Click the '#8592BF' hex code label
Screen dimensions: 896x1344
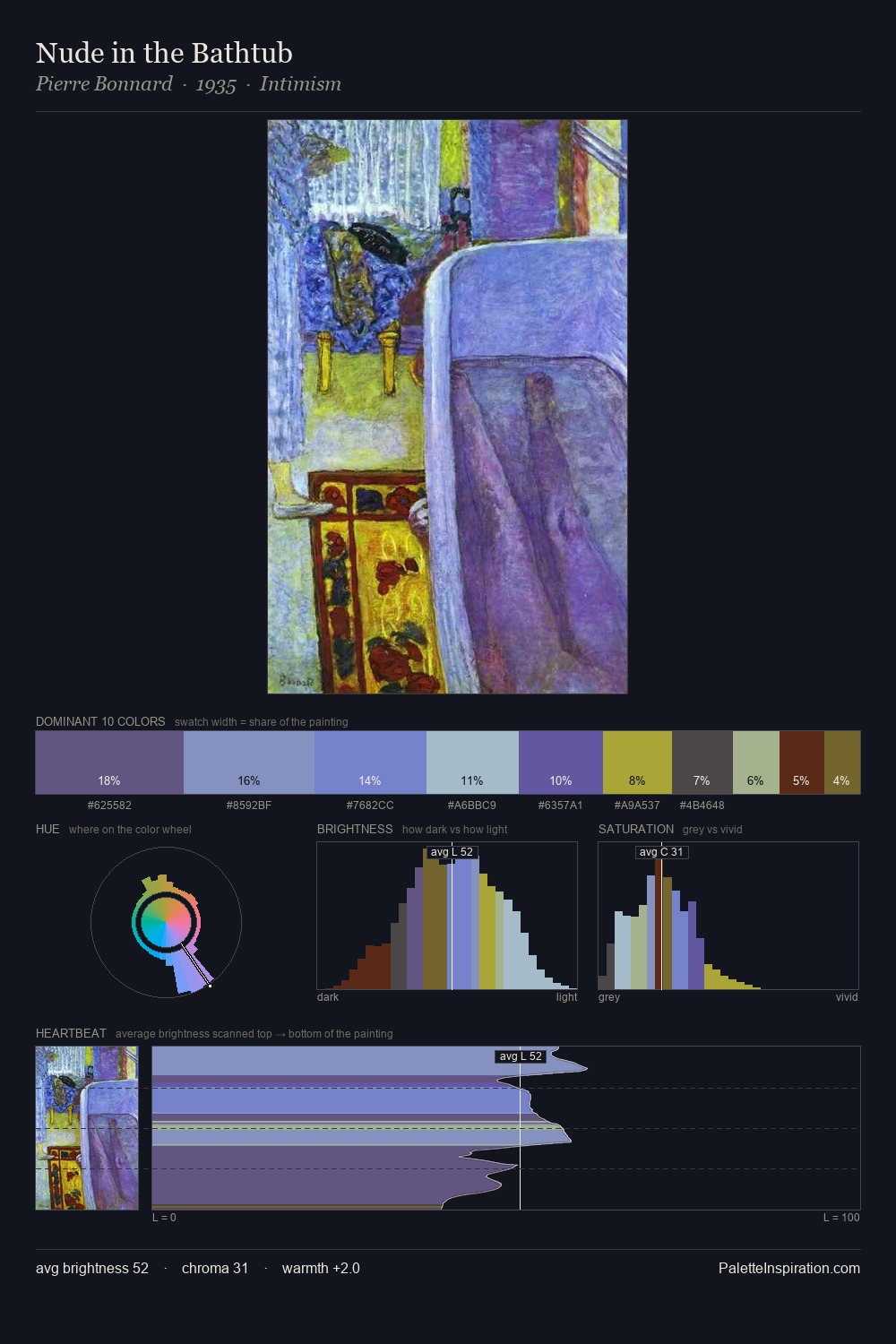249,806
